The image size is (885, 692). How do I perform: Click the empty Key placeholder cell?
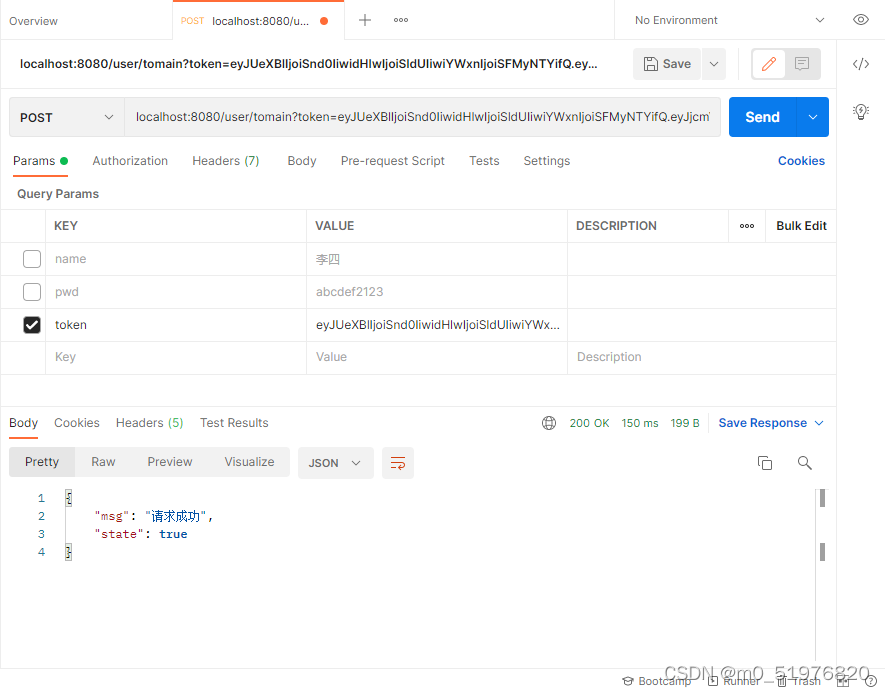[x=176, y=357]
